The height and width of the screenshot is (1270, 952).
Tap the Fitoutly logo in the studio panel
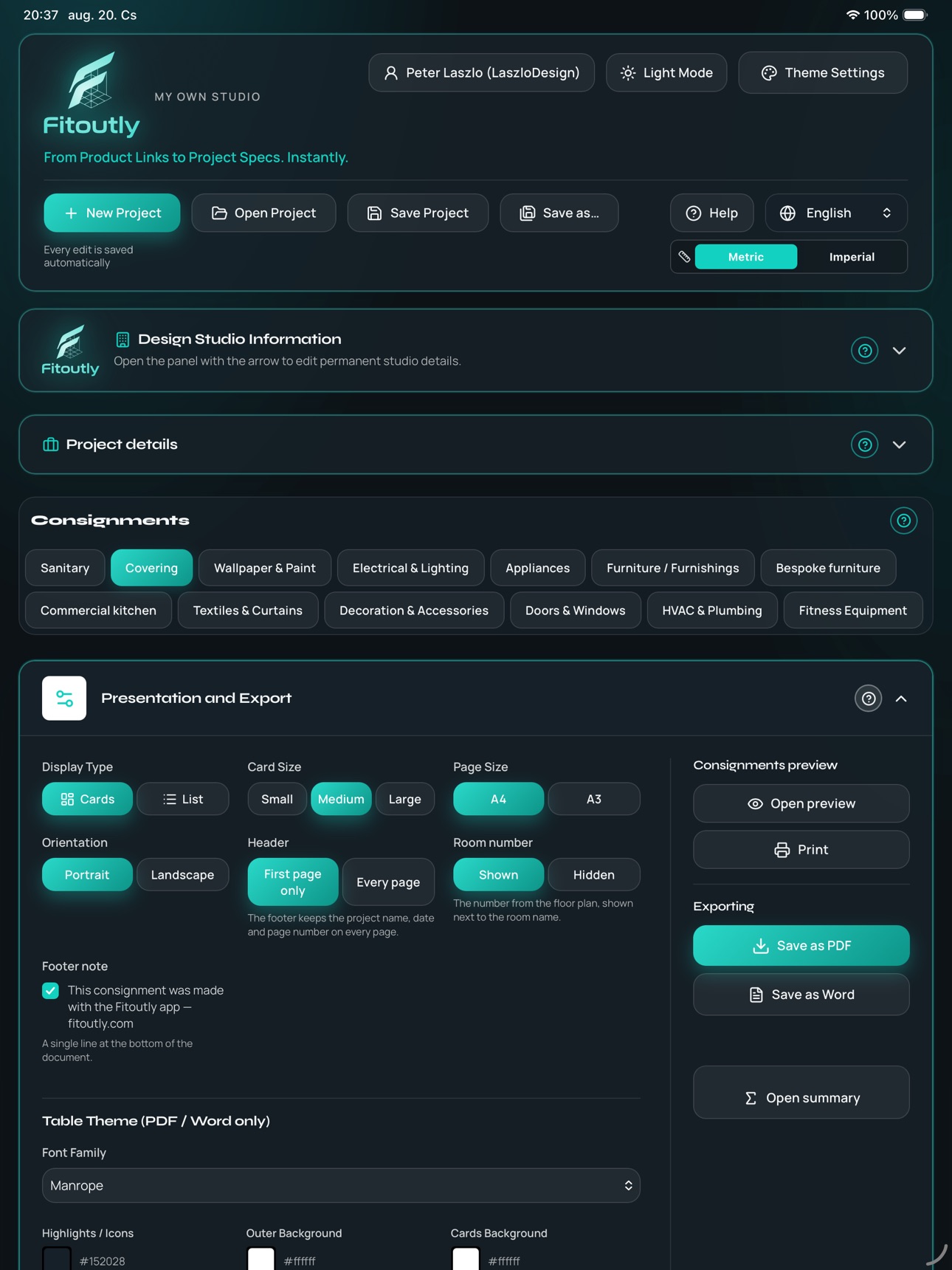pos(70,350)
